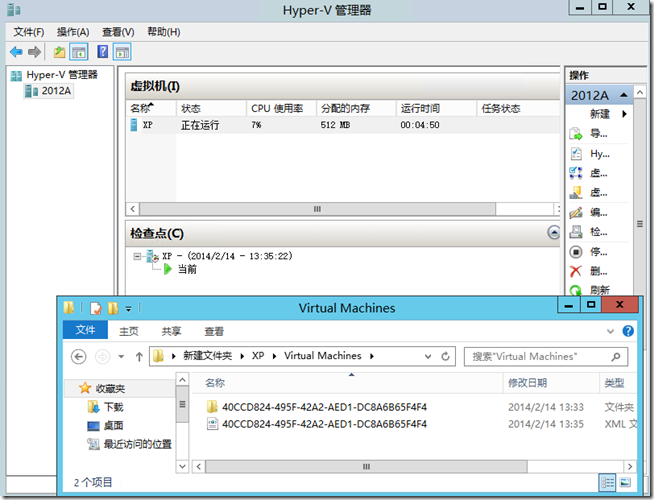Open the 操作(A) menu
This screenshot has width=654, height=500.
click(73, 32)
